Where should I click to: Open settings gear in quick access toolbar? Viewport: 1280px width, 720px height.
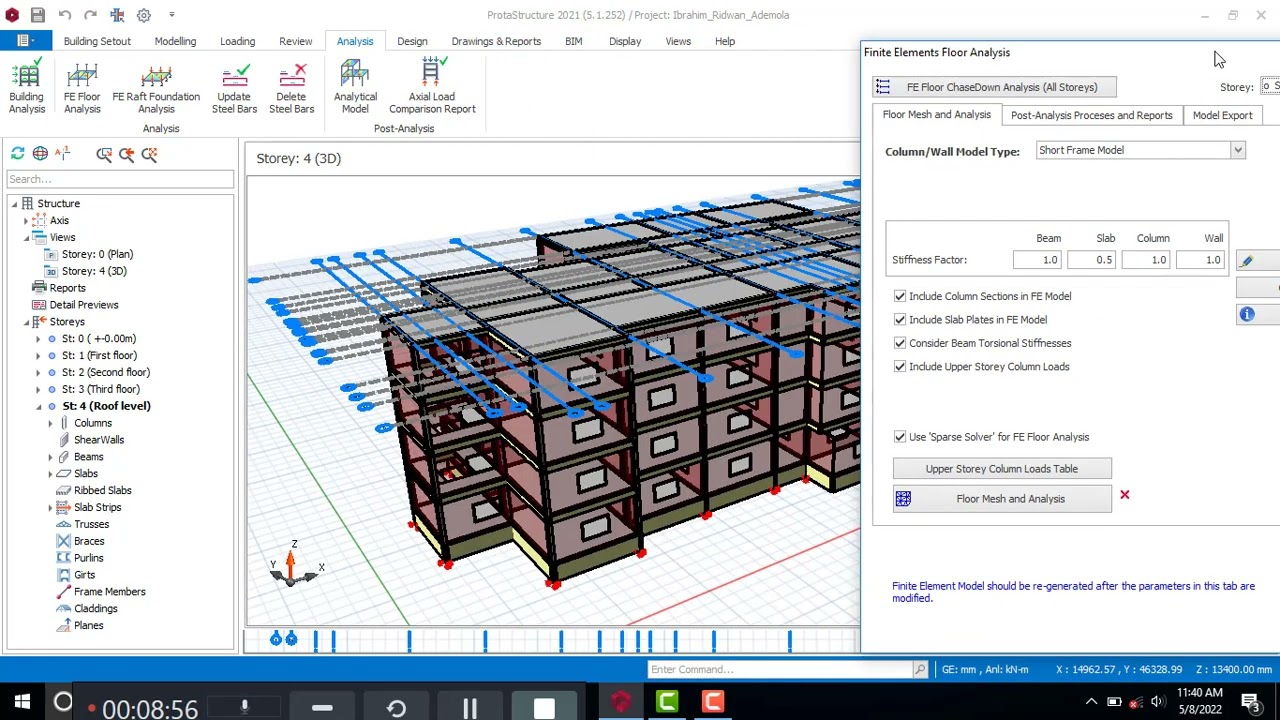click(x=144, y=15)
